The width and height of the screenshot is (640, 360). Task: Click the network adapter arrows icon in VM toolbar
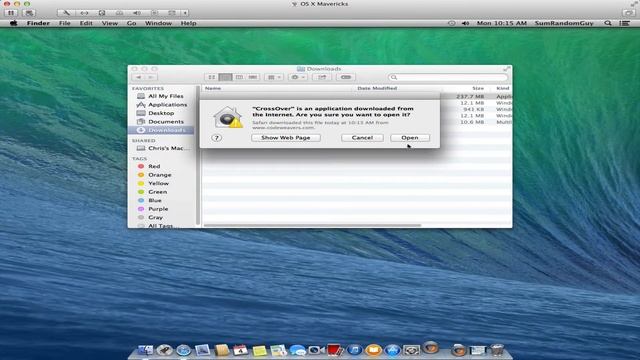click(x=84, y=13)
